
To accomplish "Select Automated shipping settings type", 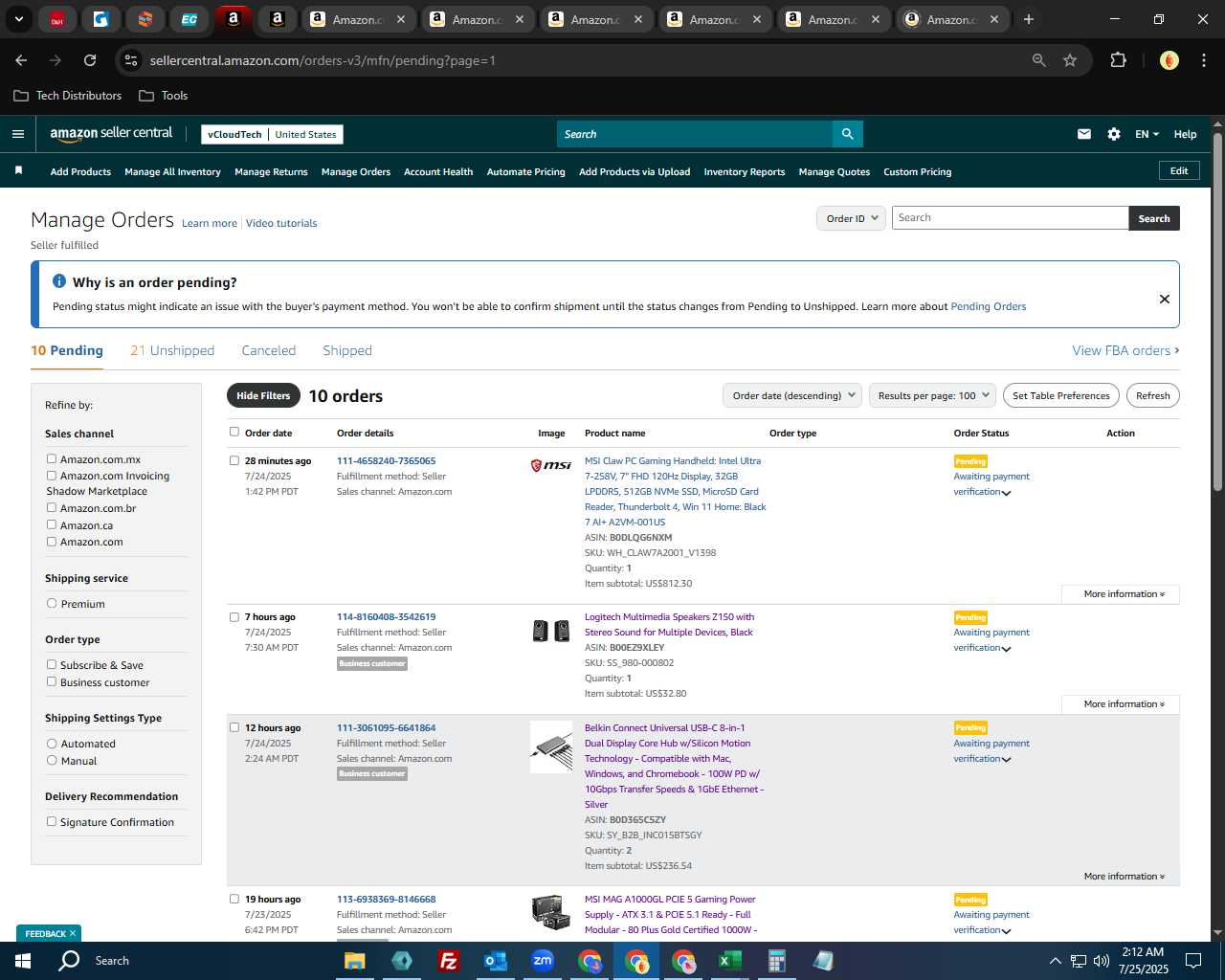I will (x=52, y=743).
